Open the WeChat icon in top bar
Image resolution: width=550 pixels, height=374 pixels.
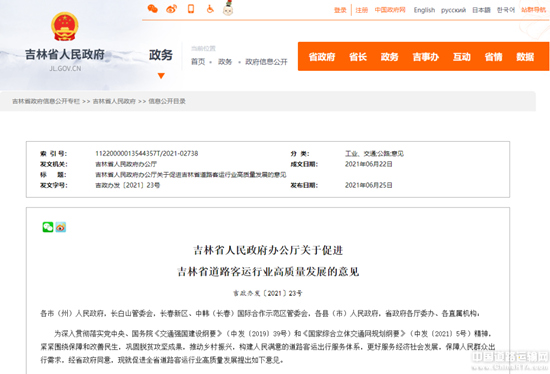153,9
